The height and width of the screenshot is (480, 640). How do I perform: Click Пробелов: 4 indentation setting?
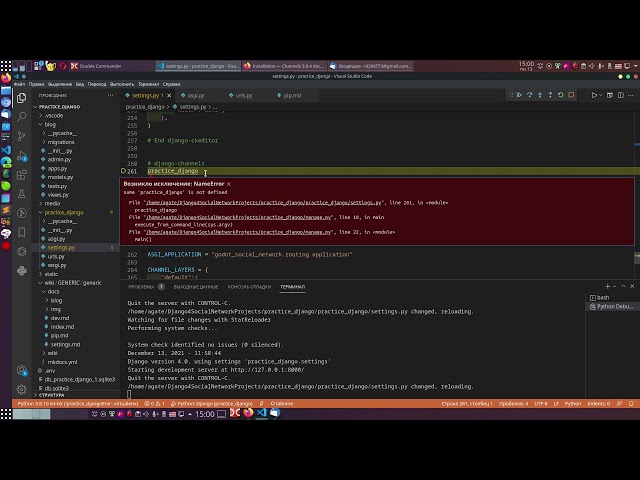513,404
